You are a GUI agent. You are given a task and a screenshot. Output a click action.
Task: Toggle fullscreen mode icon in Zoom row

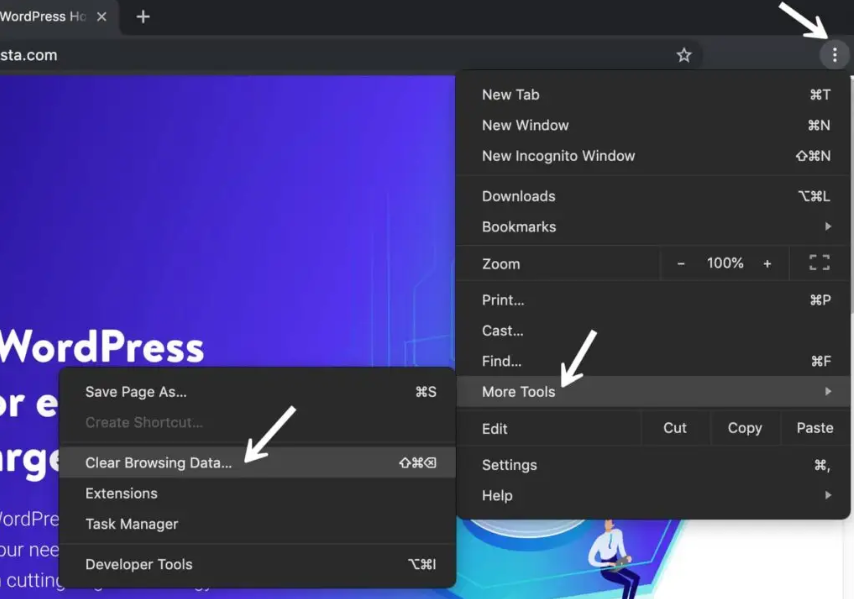(x=819, y=263)
